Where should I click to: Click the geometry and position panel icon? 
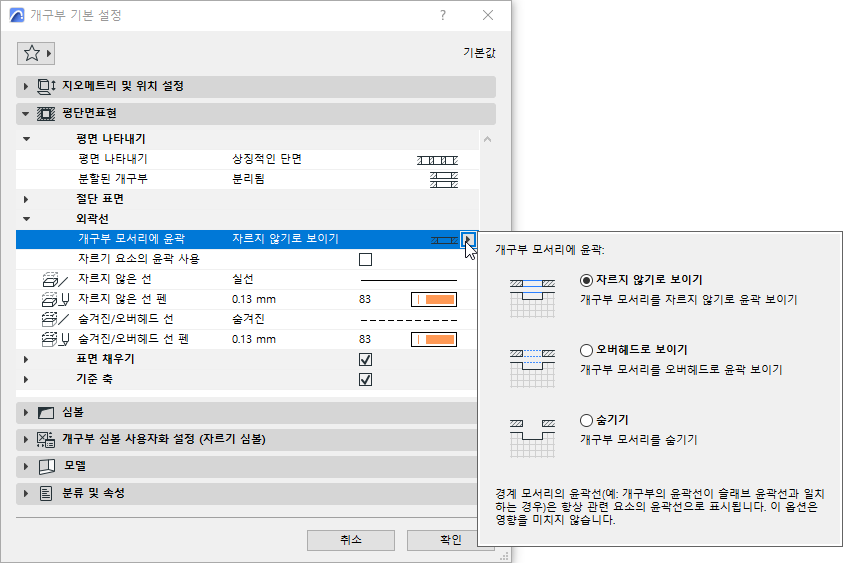46,86
